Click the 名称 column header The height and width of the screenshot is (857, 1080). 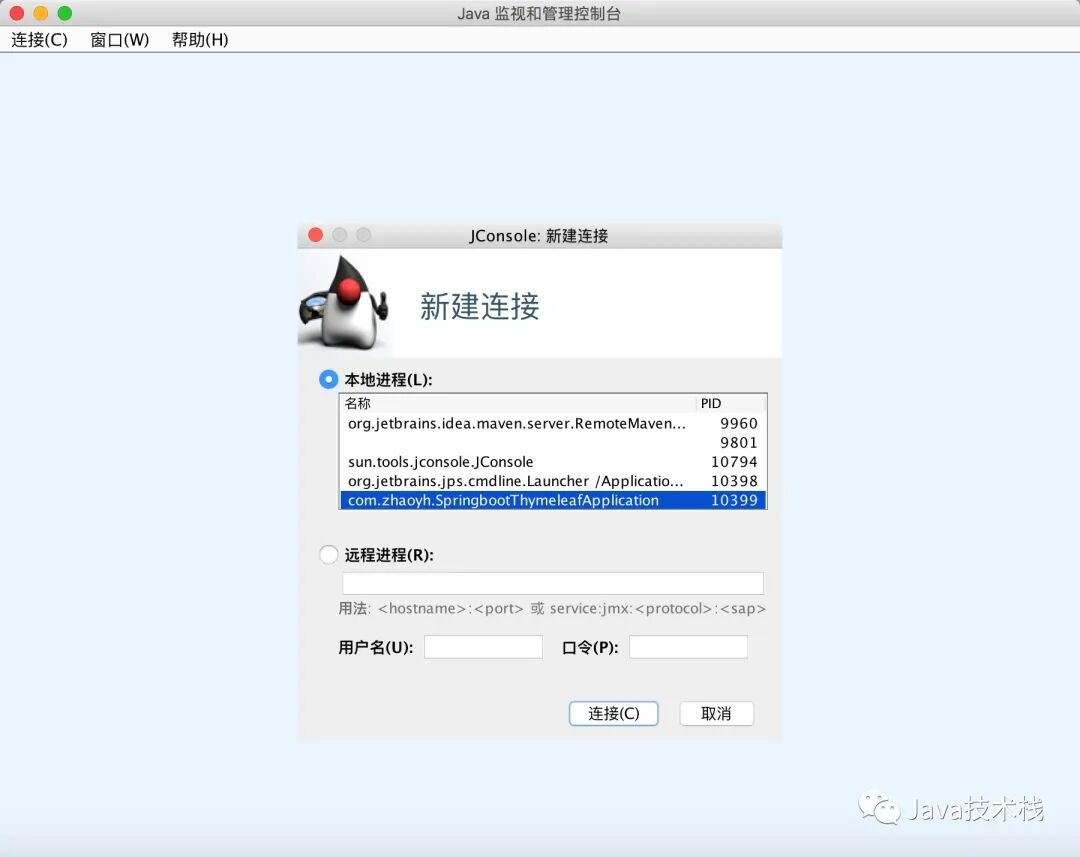[518, 403]
